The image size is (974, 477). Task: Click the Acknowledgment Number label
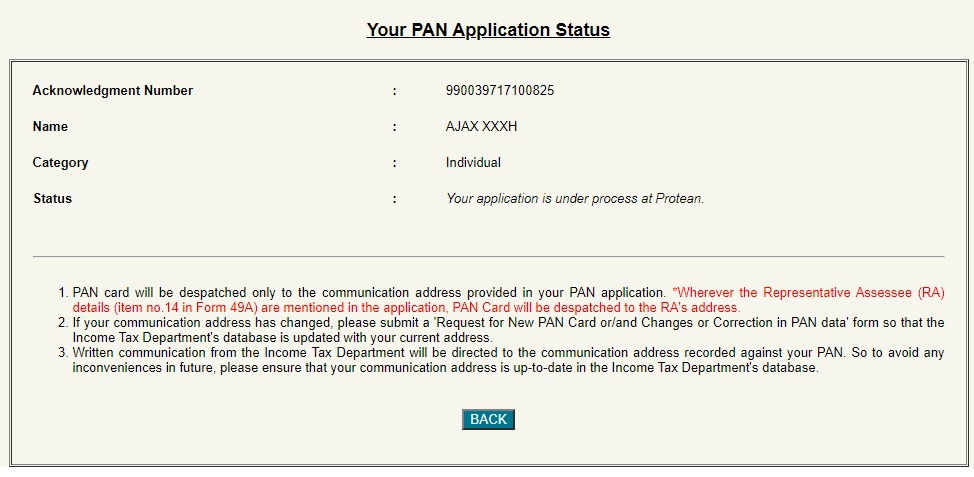pyautogui.click(x=112, y=91)
